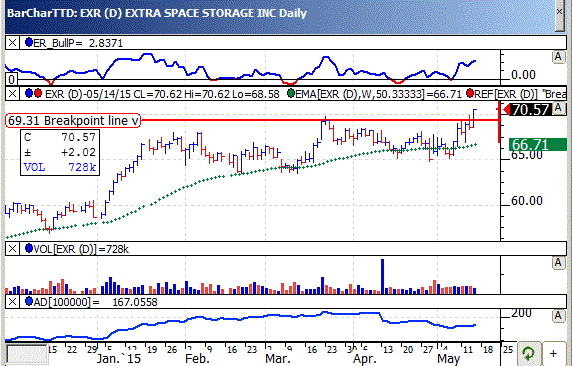Close the ER_BullP indicator pane
This screenshot has height=366, width=572.
[x=12, y=43]
